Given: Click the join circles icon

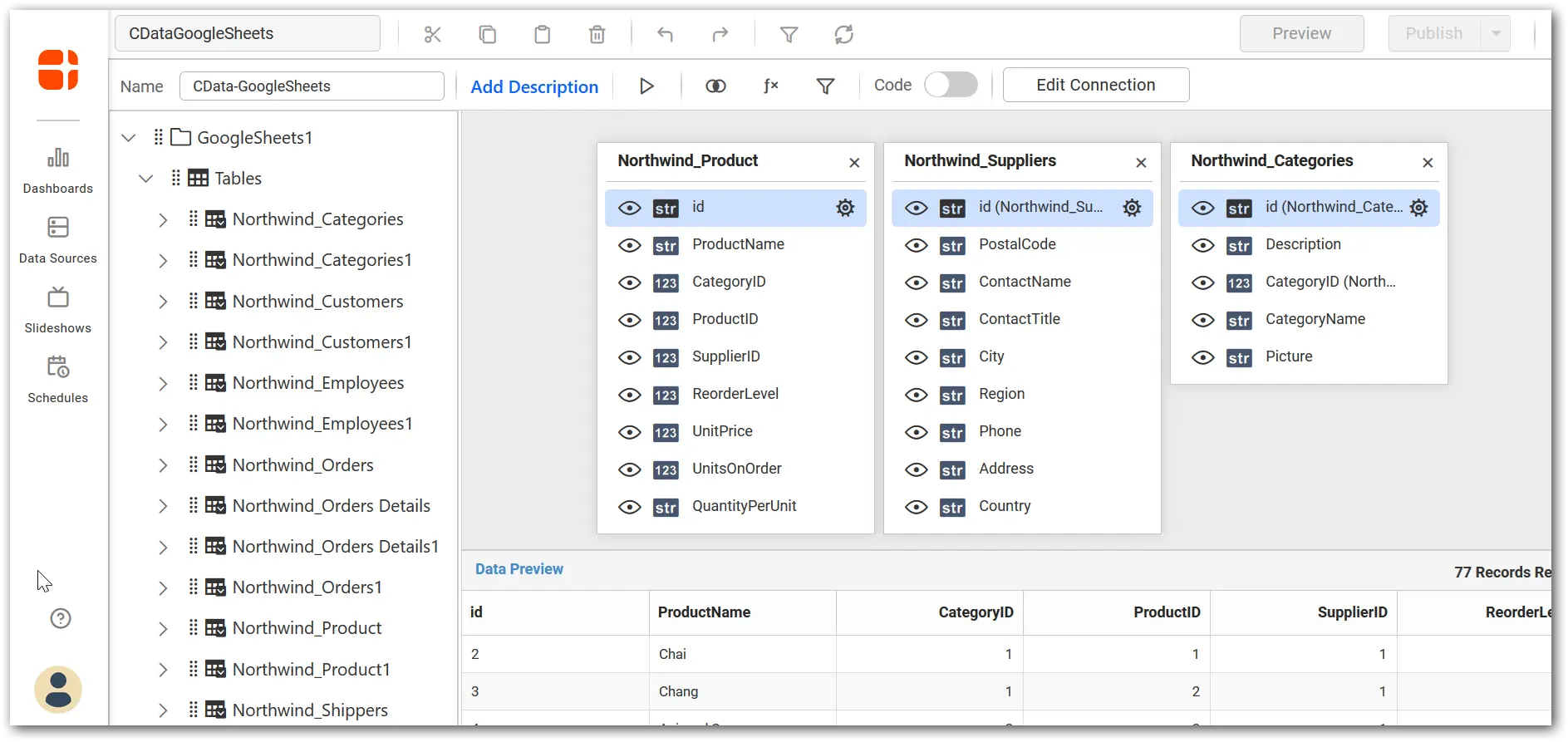Looking at the screenshot, I should tap(715, 86).
